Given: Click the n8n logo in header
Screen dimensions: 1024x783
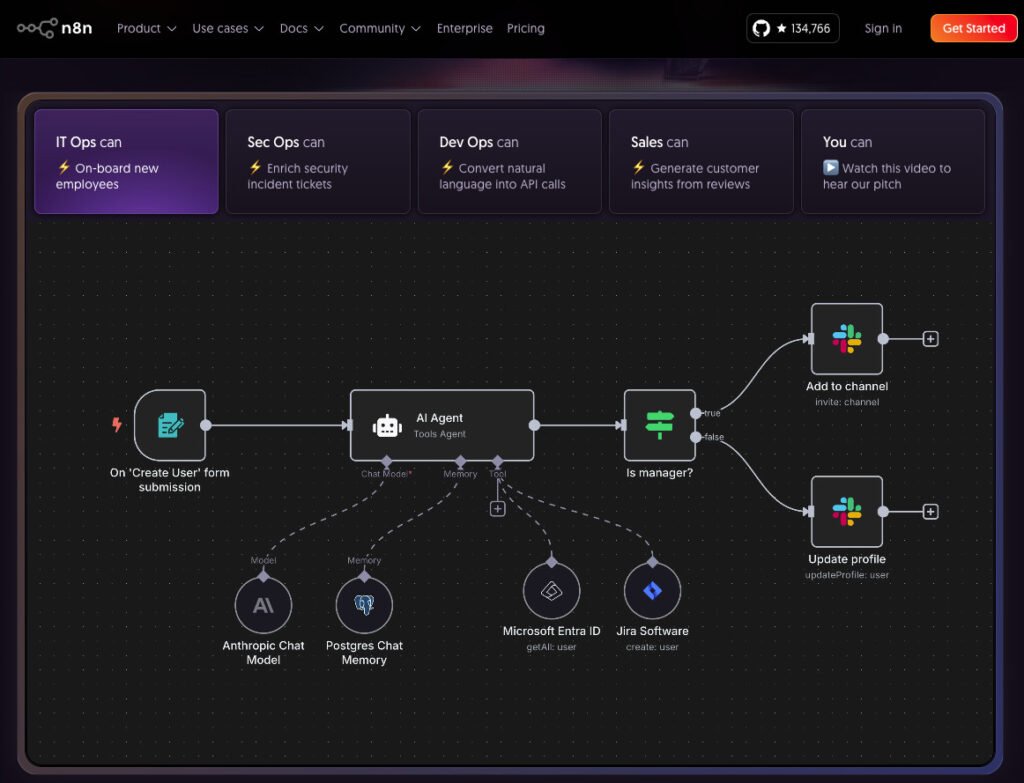Looking at the screenshot, I should click(x=54, y=28).
